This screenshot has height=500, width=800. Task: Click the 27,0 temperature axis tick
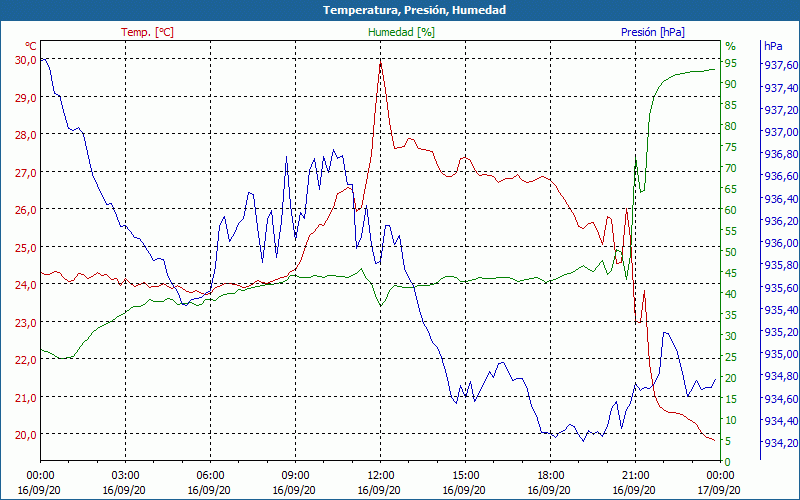pos(26,172)
